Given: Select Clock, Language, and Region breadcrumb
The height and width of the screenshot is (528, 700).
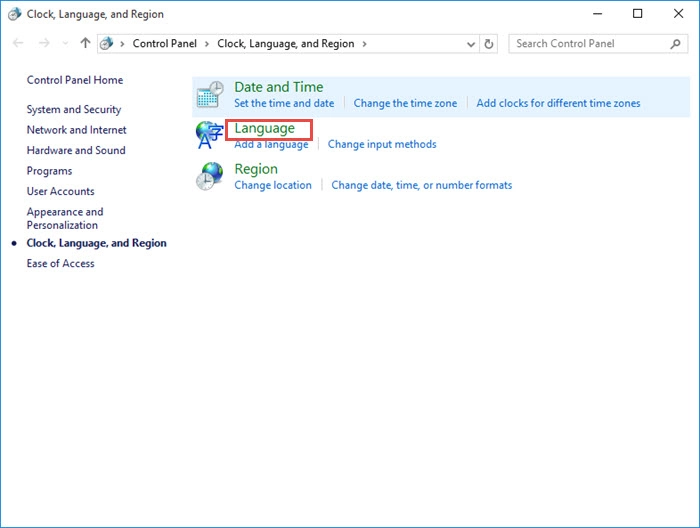Looking at the screenshot, I should [286, 43].
